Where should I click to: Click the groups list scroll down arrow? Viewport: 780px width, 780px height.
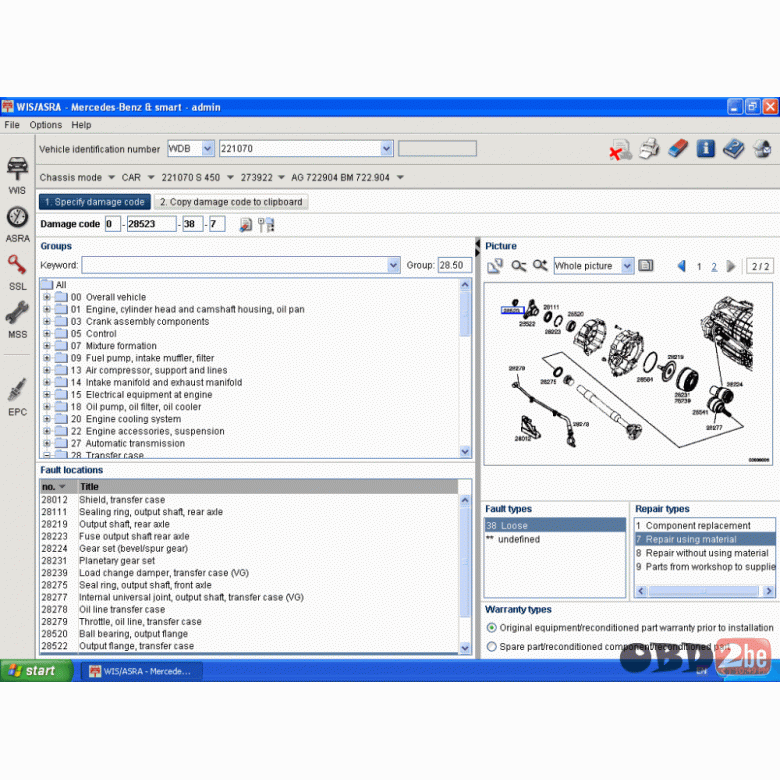(x=465, y=452)
